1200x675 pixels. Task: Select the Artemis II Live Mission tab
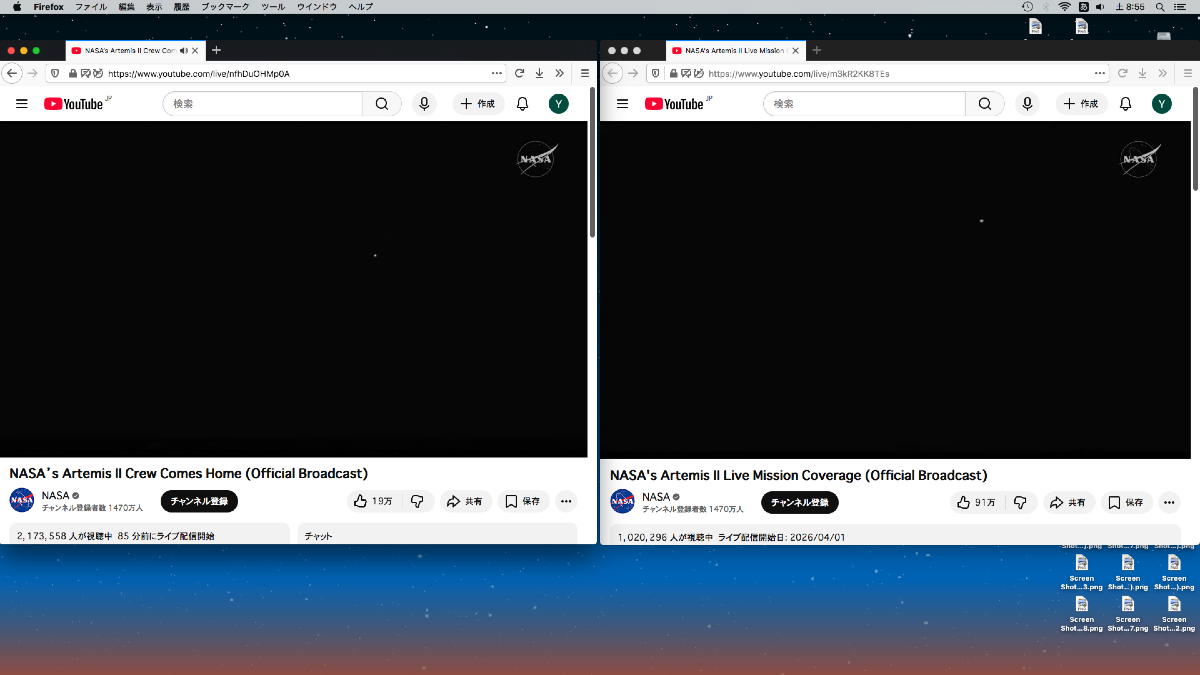pos(735,50)
